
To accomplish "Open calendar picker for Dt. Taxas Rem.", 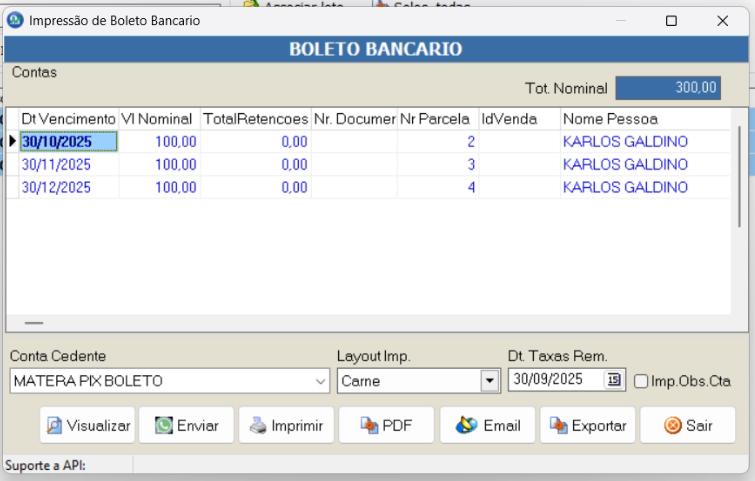I will 614,380.
